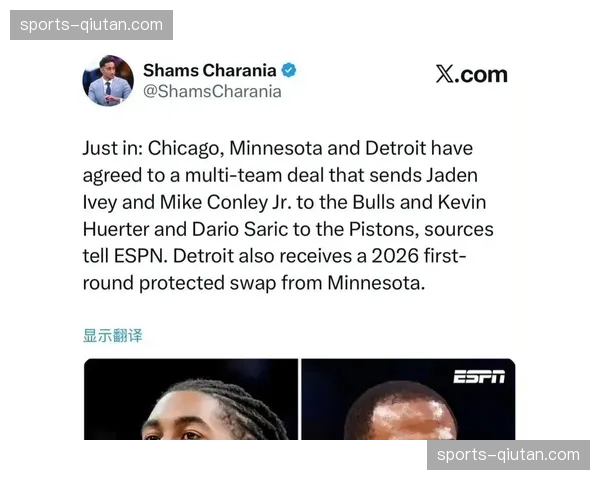
Task: Open Shams Charania's profile avatar photo
Action: pyautogui.click(x=108, y=80)
